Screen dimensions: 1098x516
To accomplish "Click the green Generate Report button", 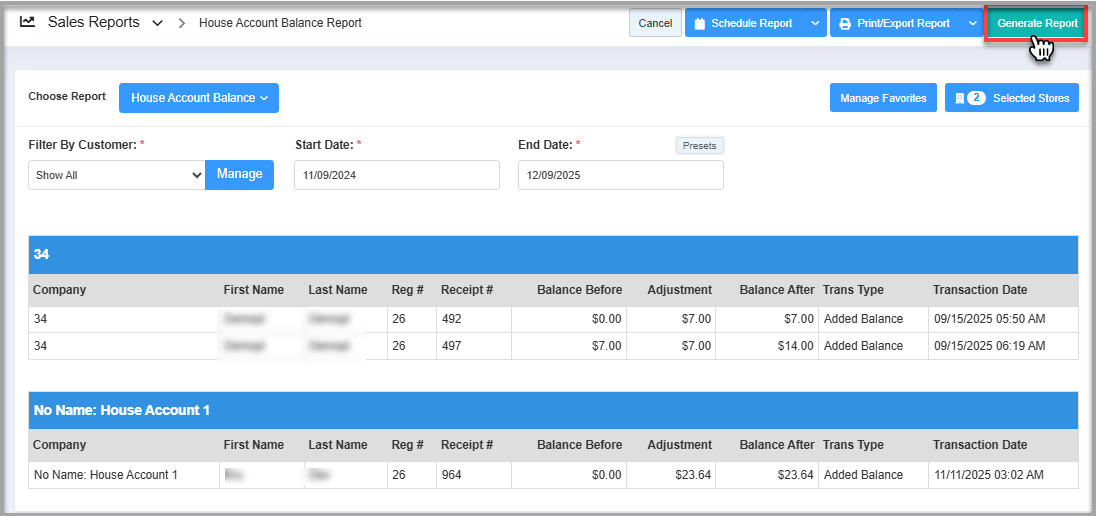I will click(x=1036, y=23).
